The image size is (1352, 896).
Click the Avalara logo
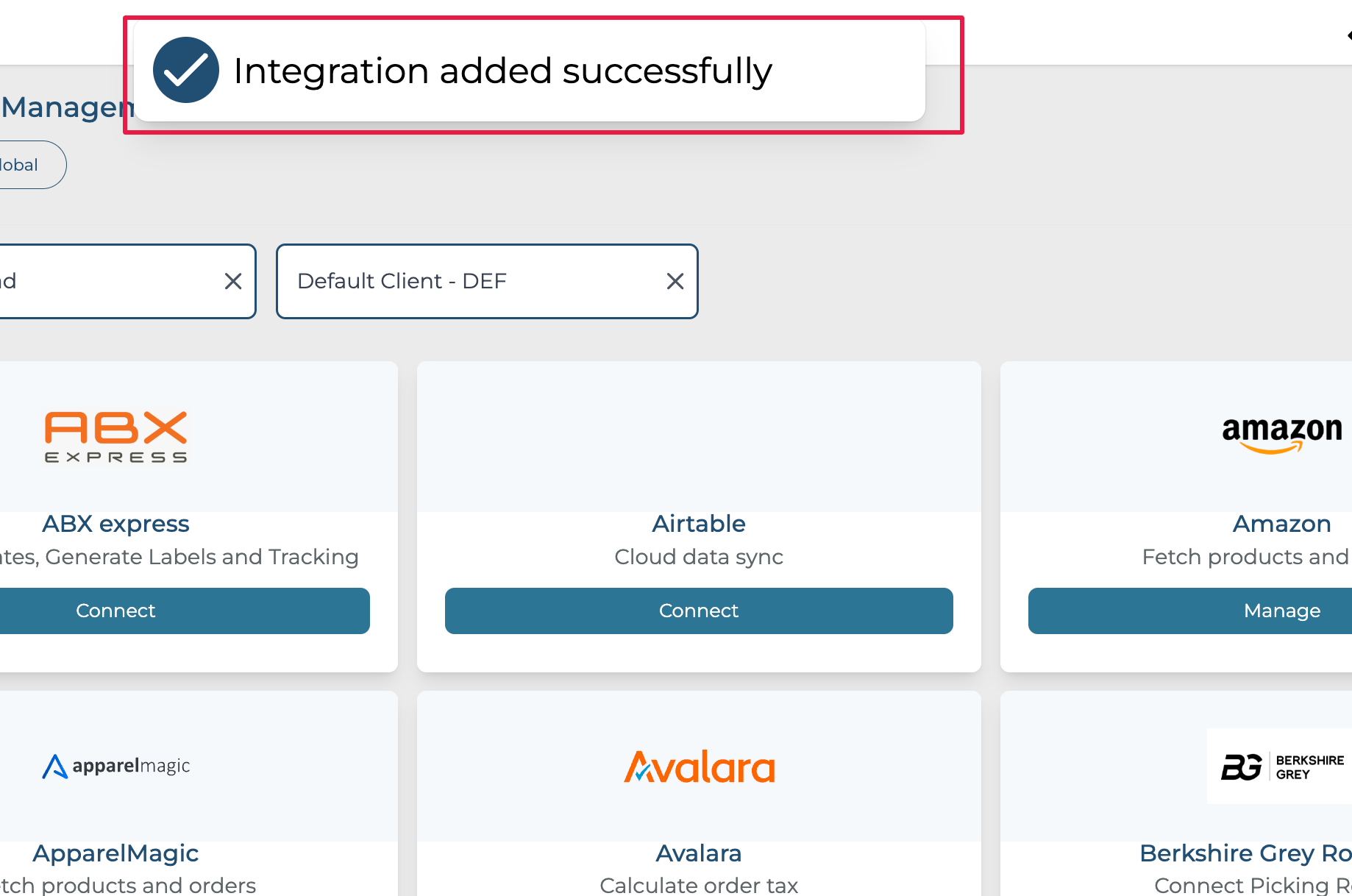(x=699, y=767)
